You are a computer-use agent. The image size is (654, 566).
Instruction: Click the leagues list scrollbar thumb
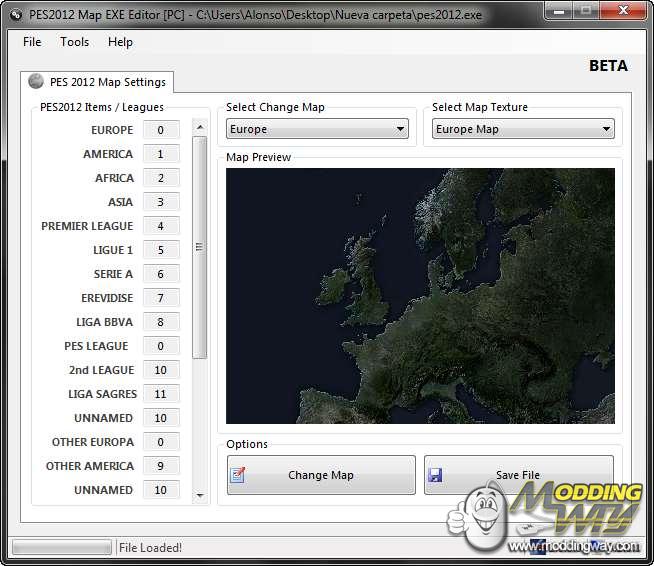point(199,247)
